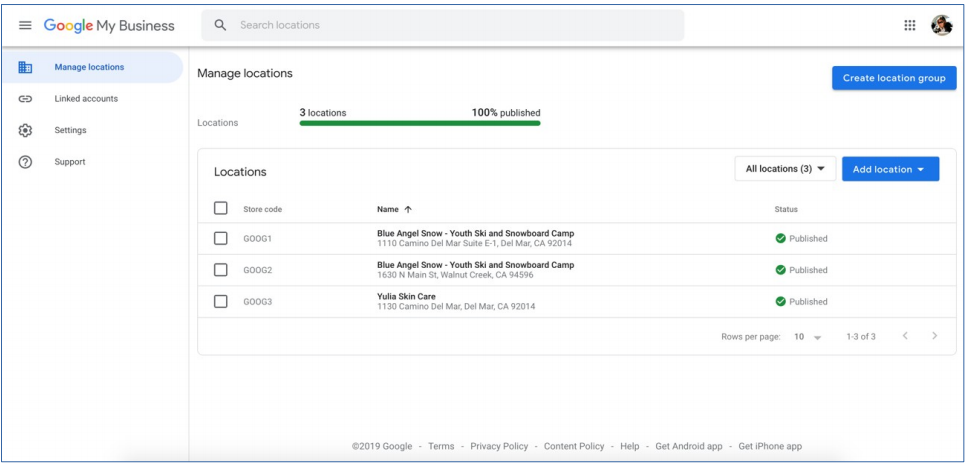Select the GOOG1 location checkbox
This screenshot has height=463, width=967.
click(x=221, y=239)
